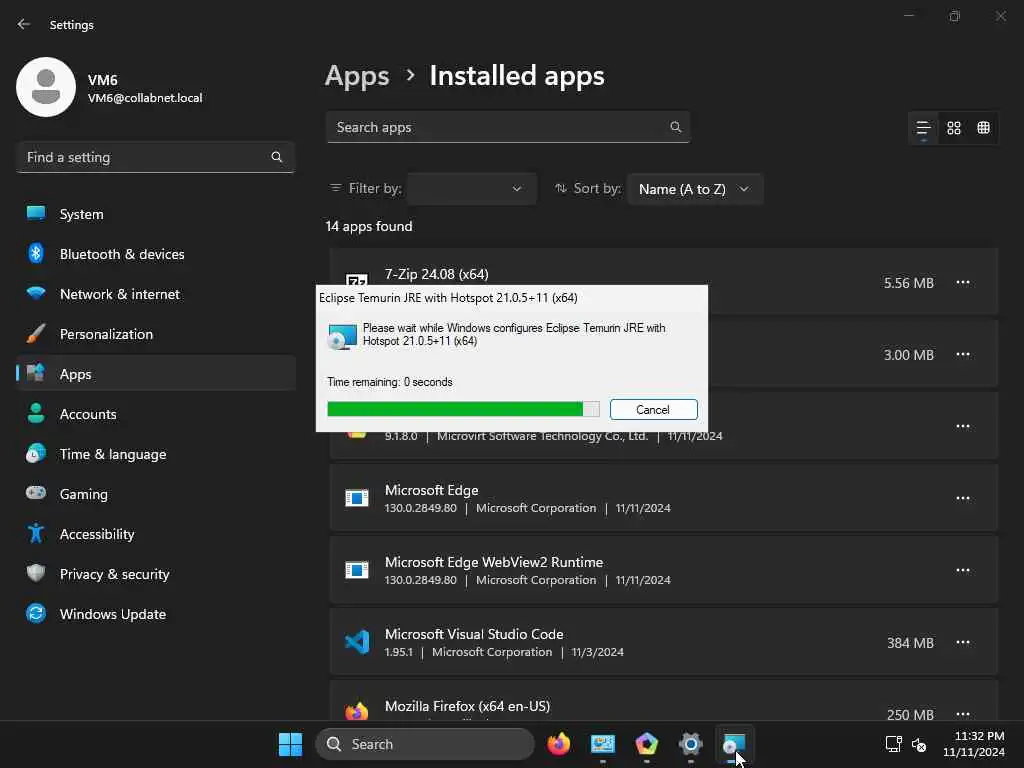
Task: Open Time & language settings
Action: coord(155,454)
